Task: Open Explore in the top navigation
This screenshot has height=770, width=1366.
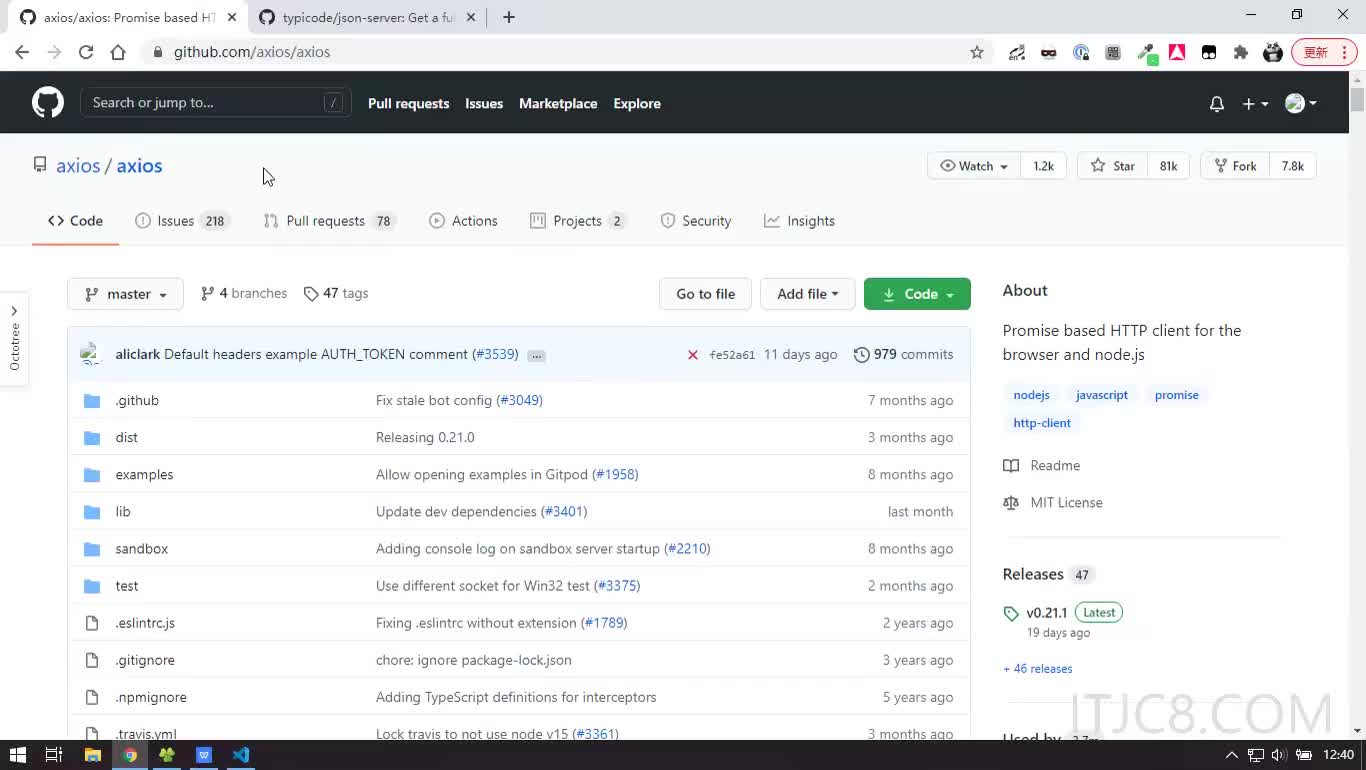Action: tap(637, 104)
